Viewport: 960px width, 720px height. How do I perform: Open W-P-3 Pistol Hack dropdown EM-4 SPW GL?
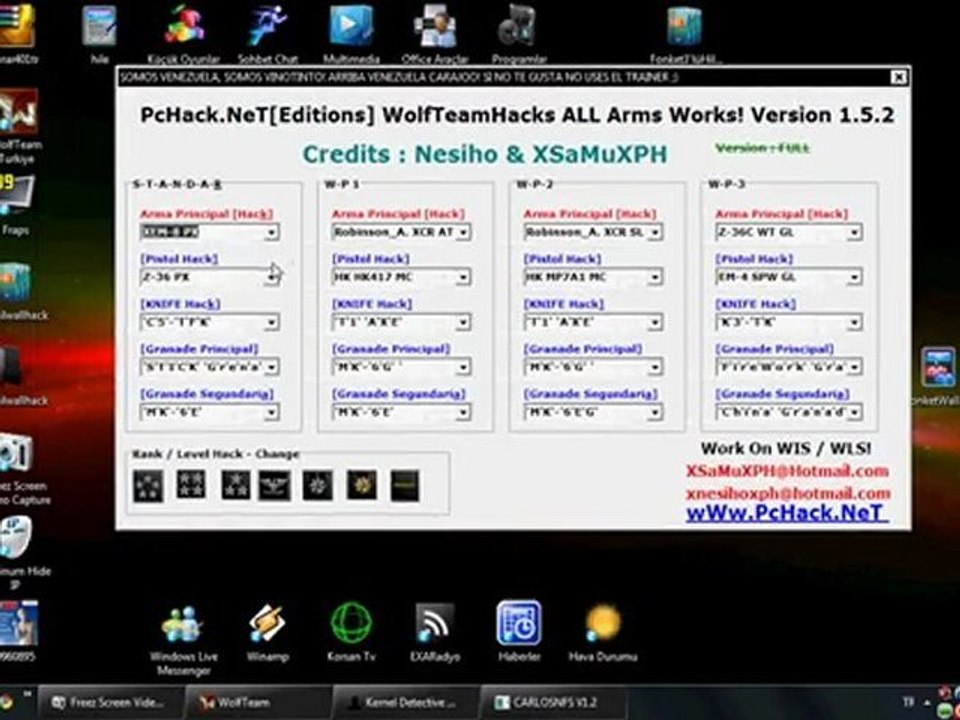coord(789,277)
